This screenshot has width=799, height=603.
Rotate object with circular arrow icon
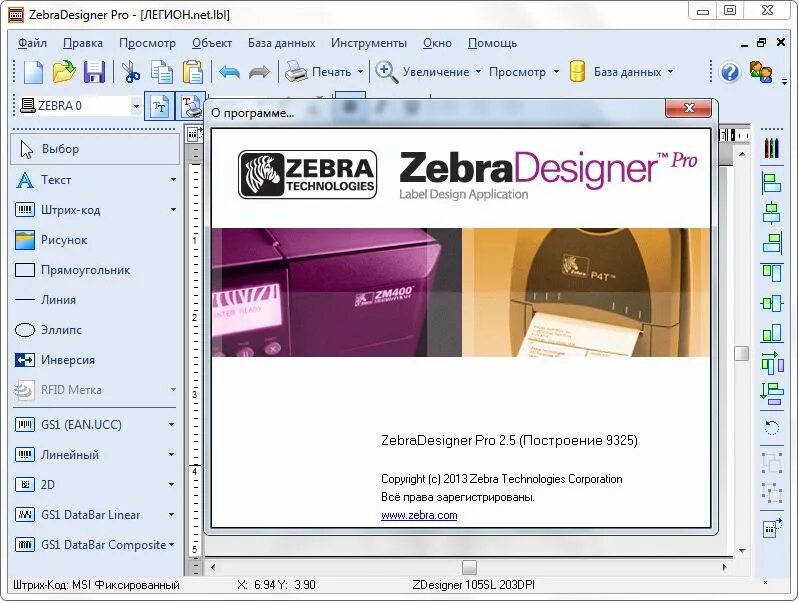click(771, 427)
